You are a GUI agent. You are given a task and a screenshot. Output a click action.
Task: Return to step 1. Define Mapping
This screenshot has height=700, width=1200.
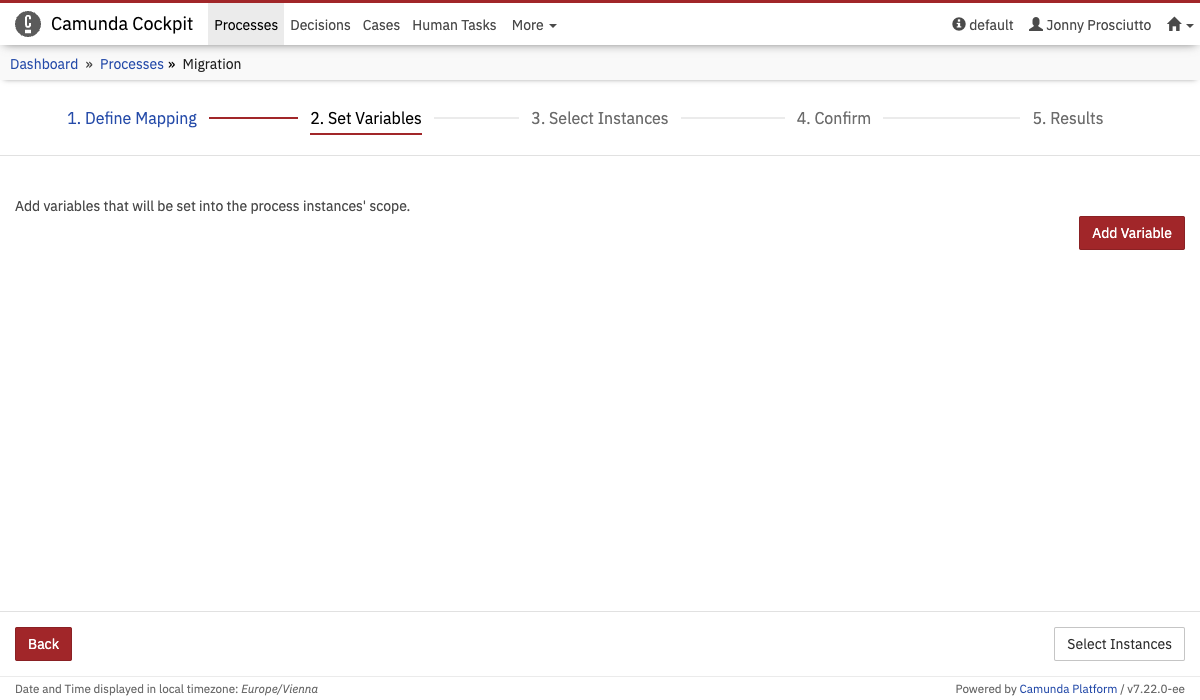pos(131,118)
